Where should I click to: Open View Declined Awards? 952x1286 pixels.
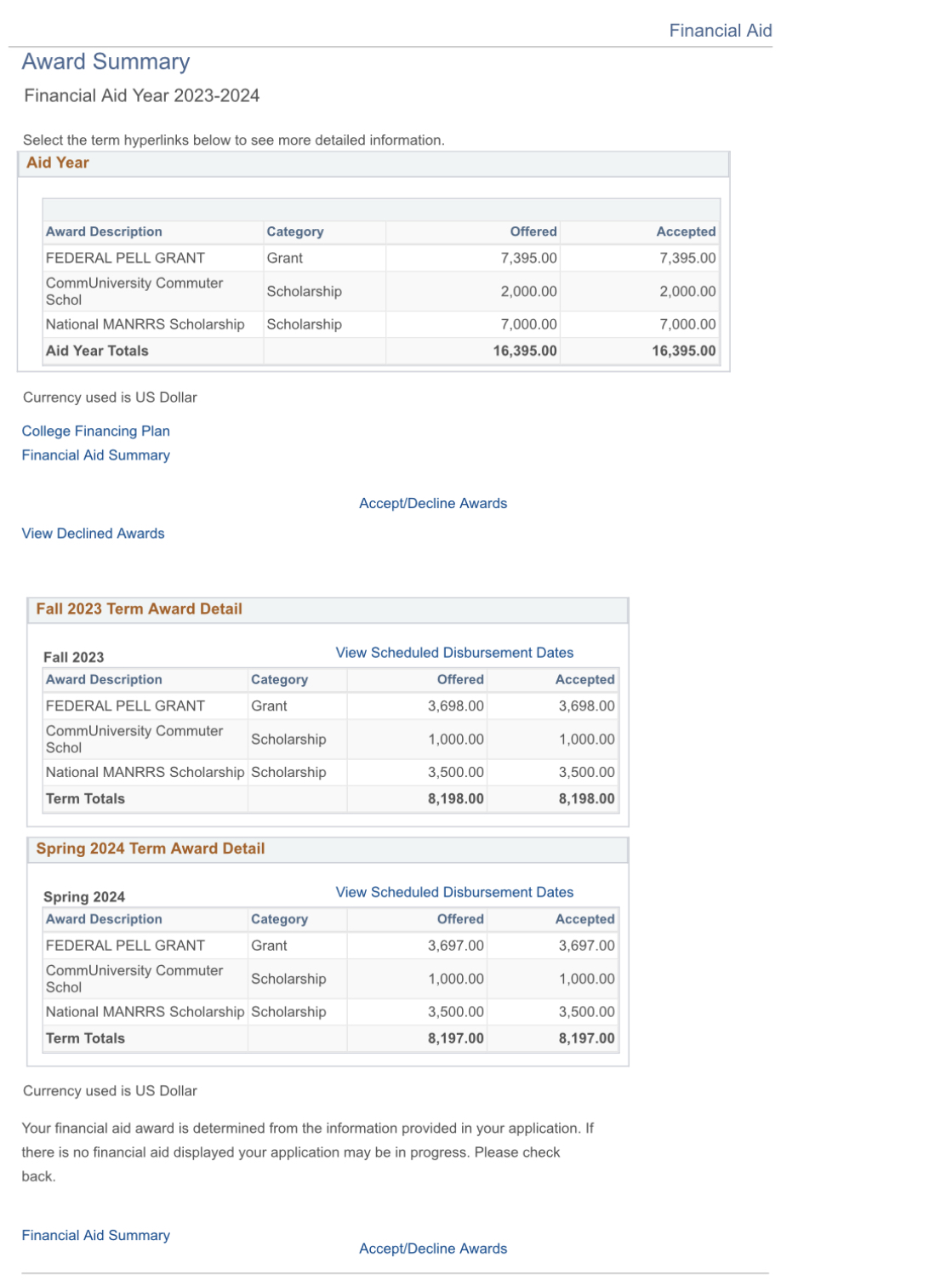point(94,534)
